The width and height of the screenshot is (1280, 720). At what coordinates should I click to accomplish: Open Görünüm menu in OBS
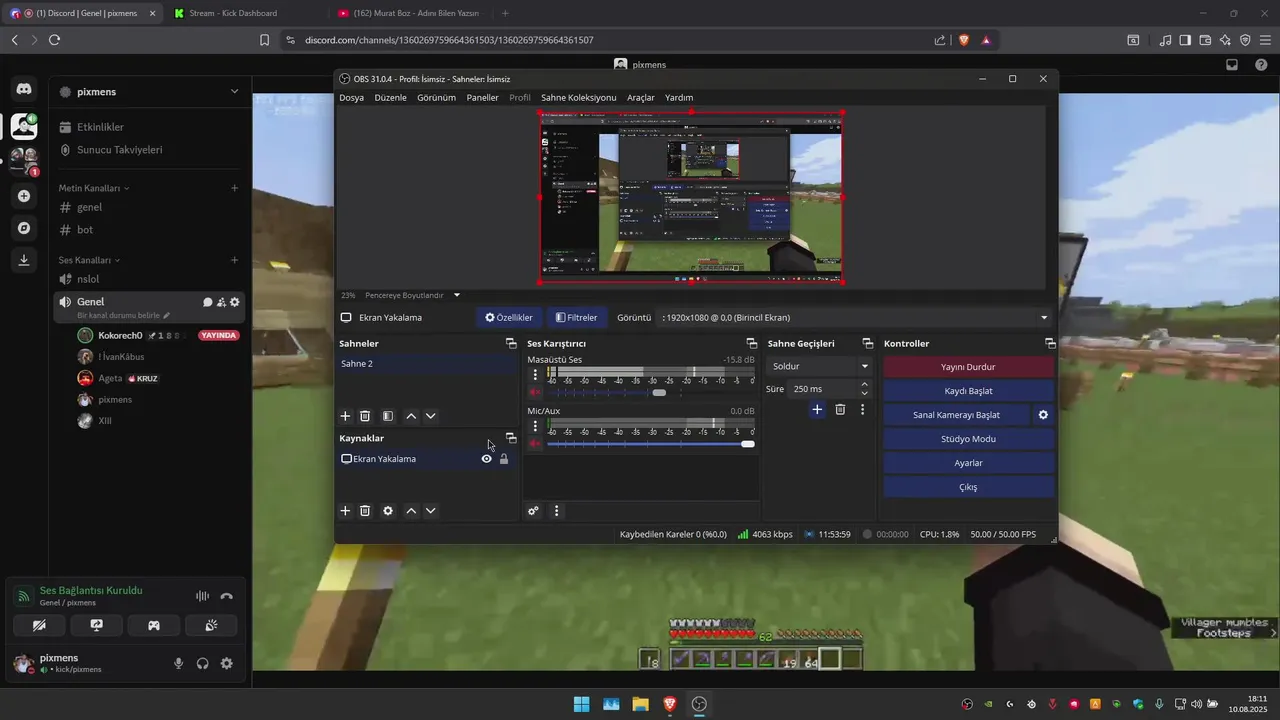(x=436, y=97)
